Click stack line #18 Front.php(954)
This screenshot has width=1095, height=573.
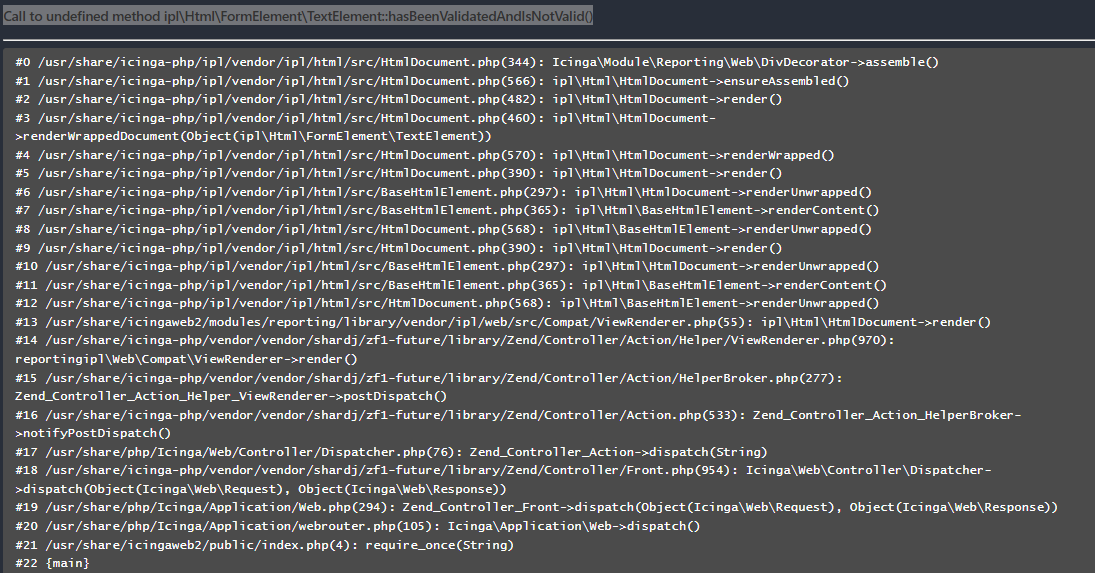tap(503, 470)
